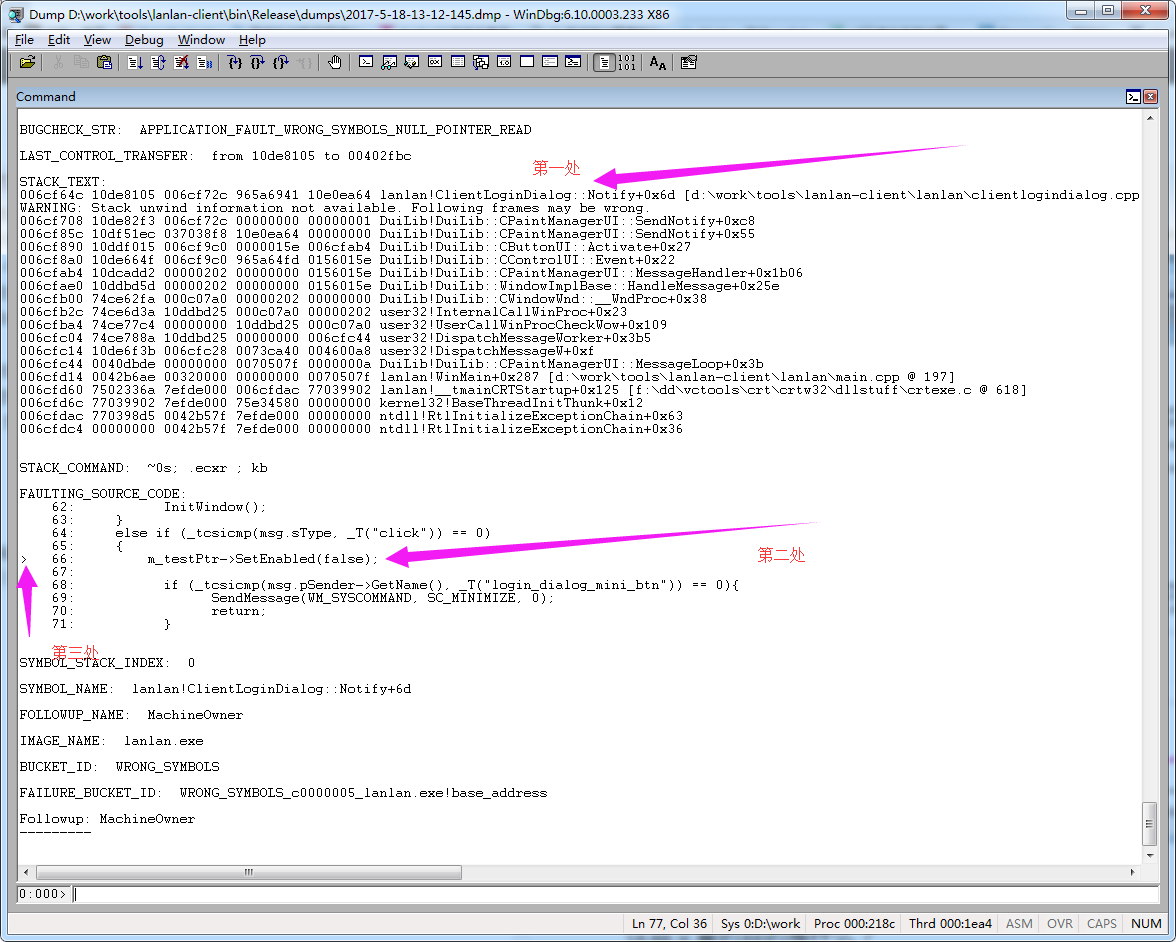Viewport: 1176px width, 942px height.
Task: Click the horizontal scrollbar thumb in Command window
Action: pyautogui.click(x=250, y=872)
